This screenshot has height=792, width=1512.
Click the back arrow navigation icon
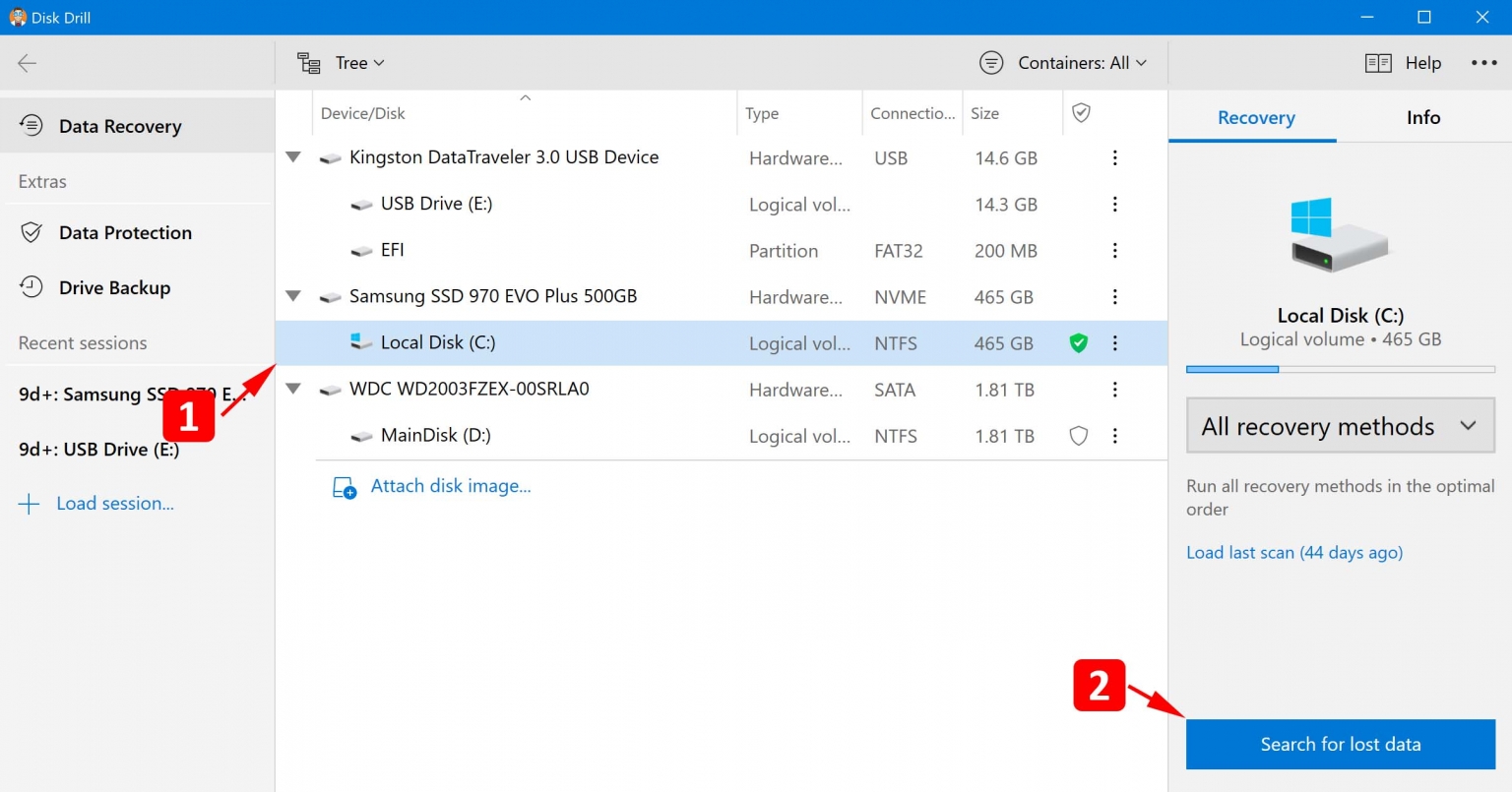click(x=27, y=62)
